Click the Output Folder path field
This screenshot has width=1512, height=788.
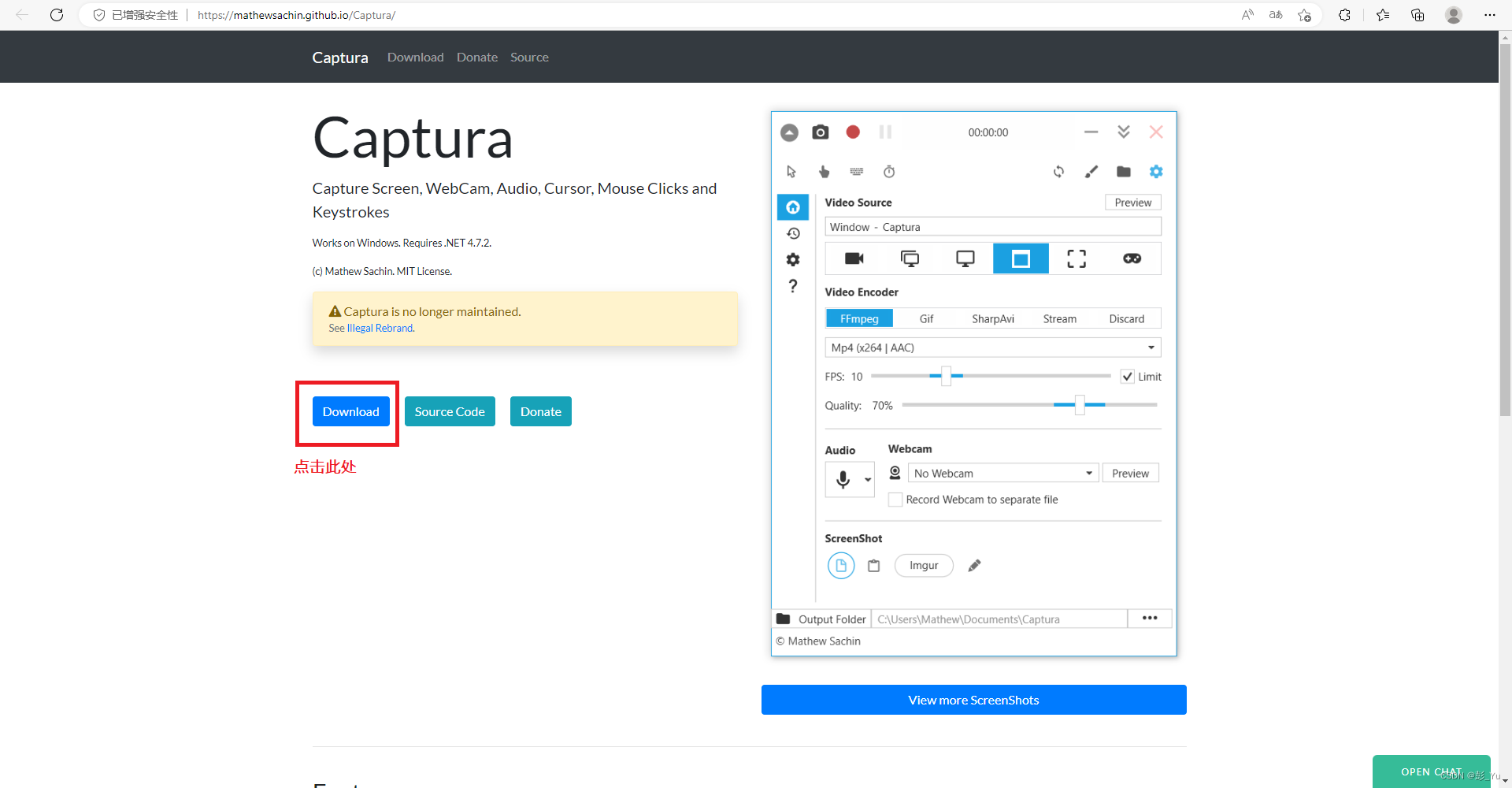[x=999, y=619]
